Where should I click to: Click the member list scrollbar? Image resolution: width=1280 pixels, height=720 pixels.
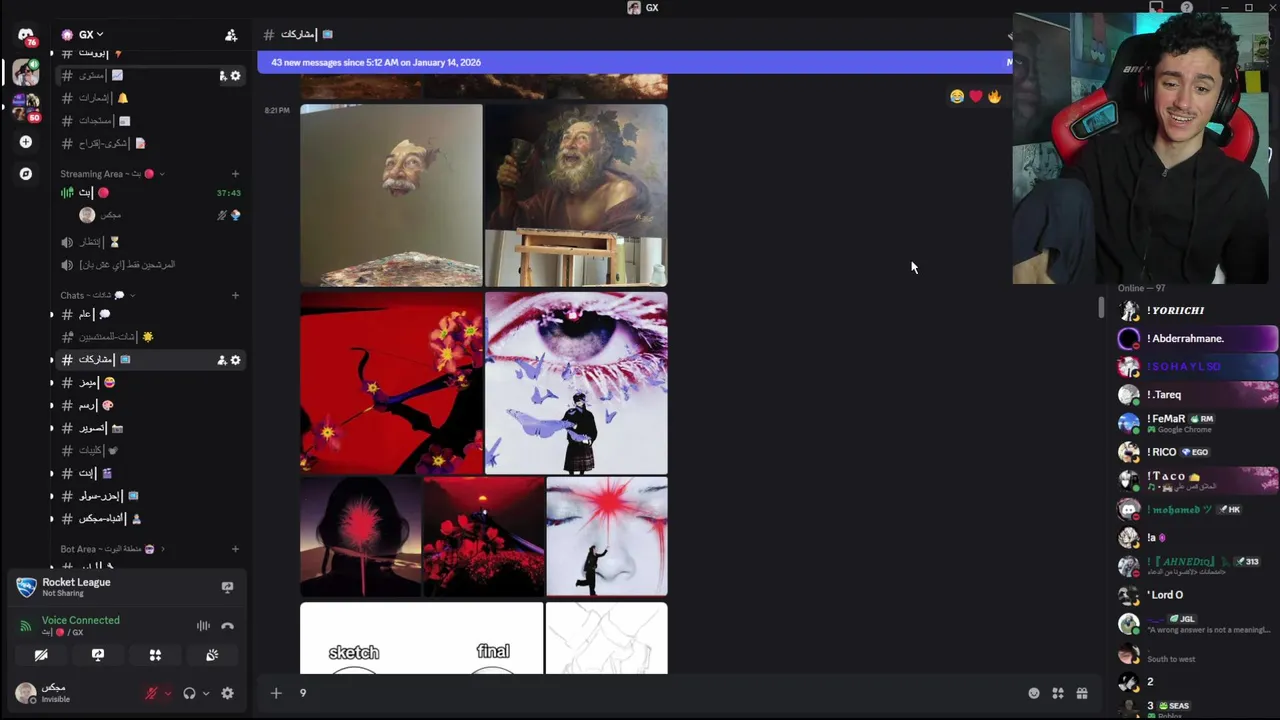(x=1102, y=308)
